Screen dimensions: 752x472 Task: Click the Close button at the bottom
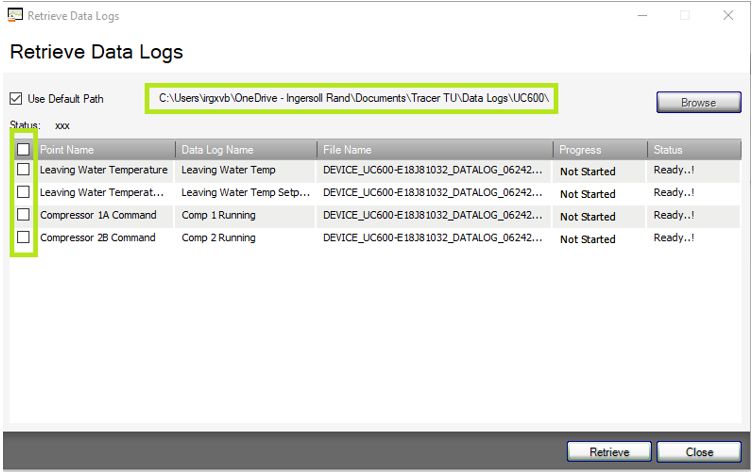699,452
